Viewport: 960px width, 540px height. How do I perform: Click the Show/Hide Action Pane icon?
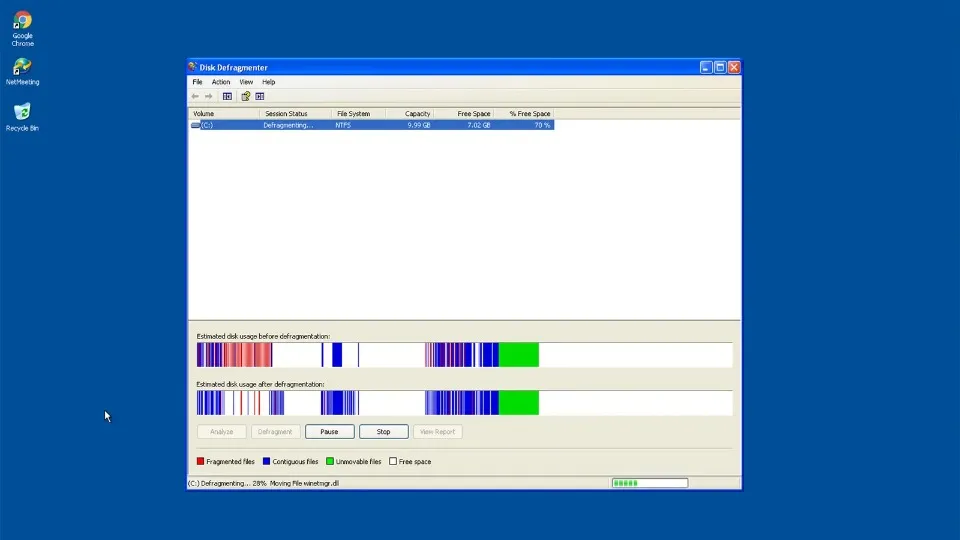click(x=260, y=96)
